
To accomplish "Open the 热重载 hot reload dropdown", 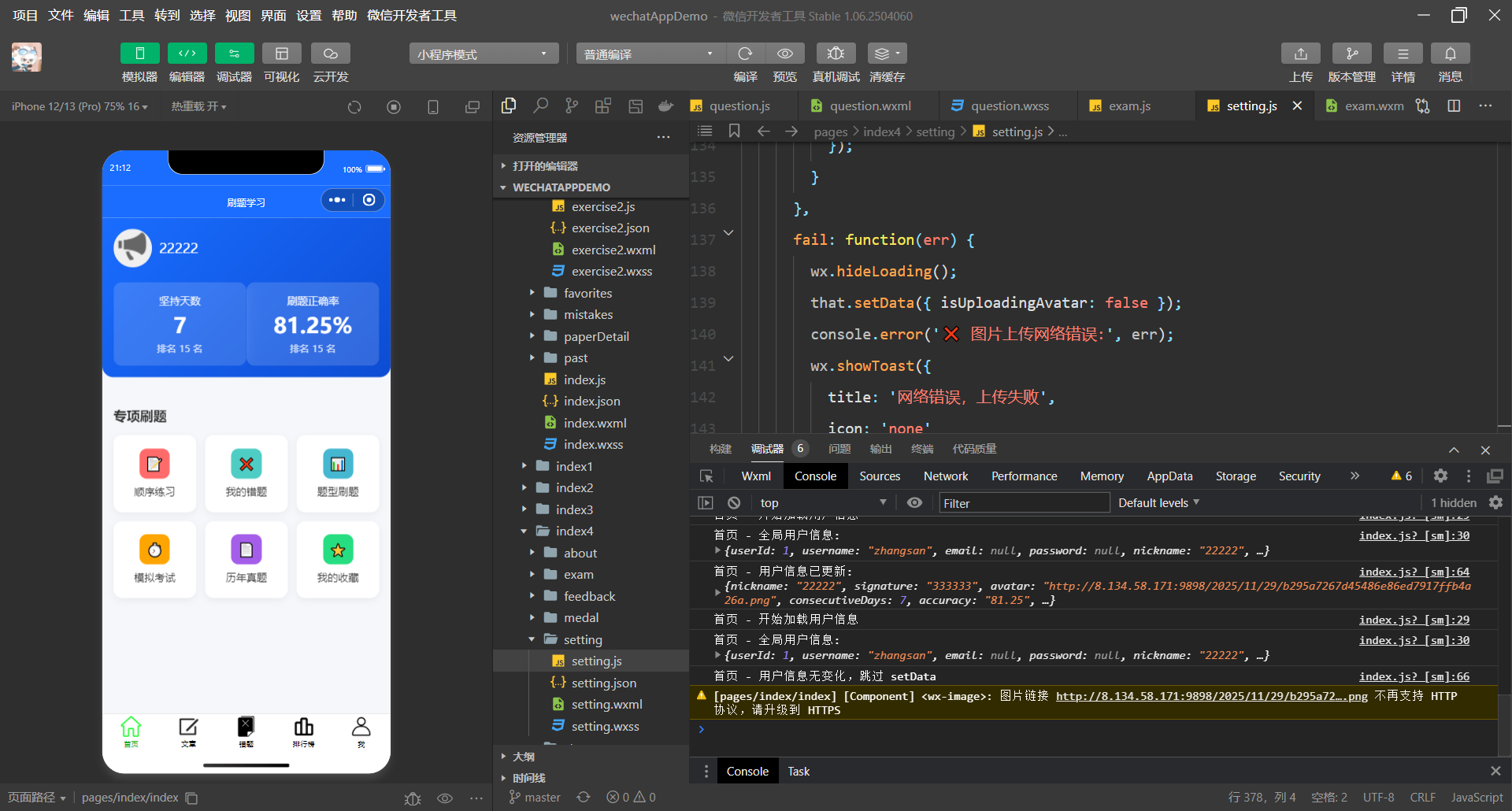I will coord(198,106).
